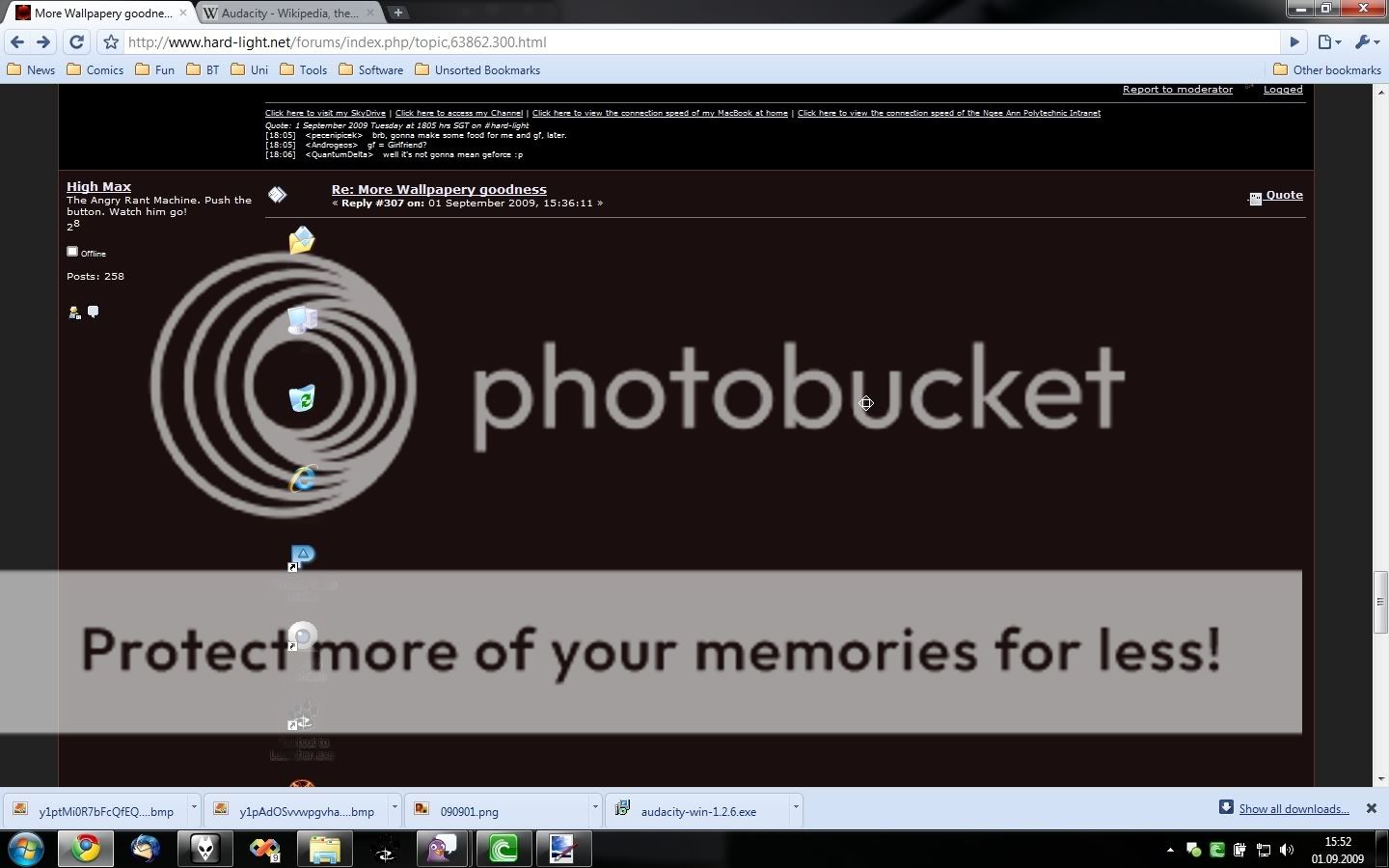This screenshot has height=868, width=1389.
Task: Open High Max's user profile name
Action: [x=98, y=187]
